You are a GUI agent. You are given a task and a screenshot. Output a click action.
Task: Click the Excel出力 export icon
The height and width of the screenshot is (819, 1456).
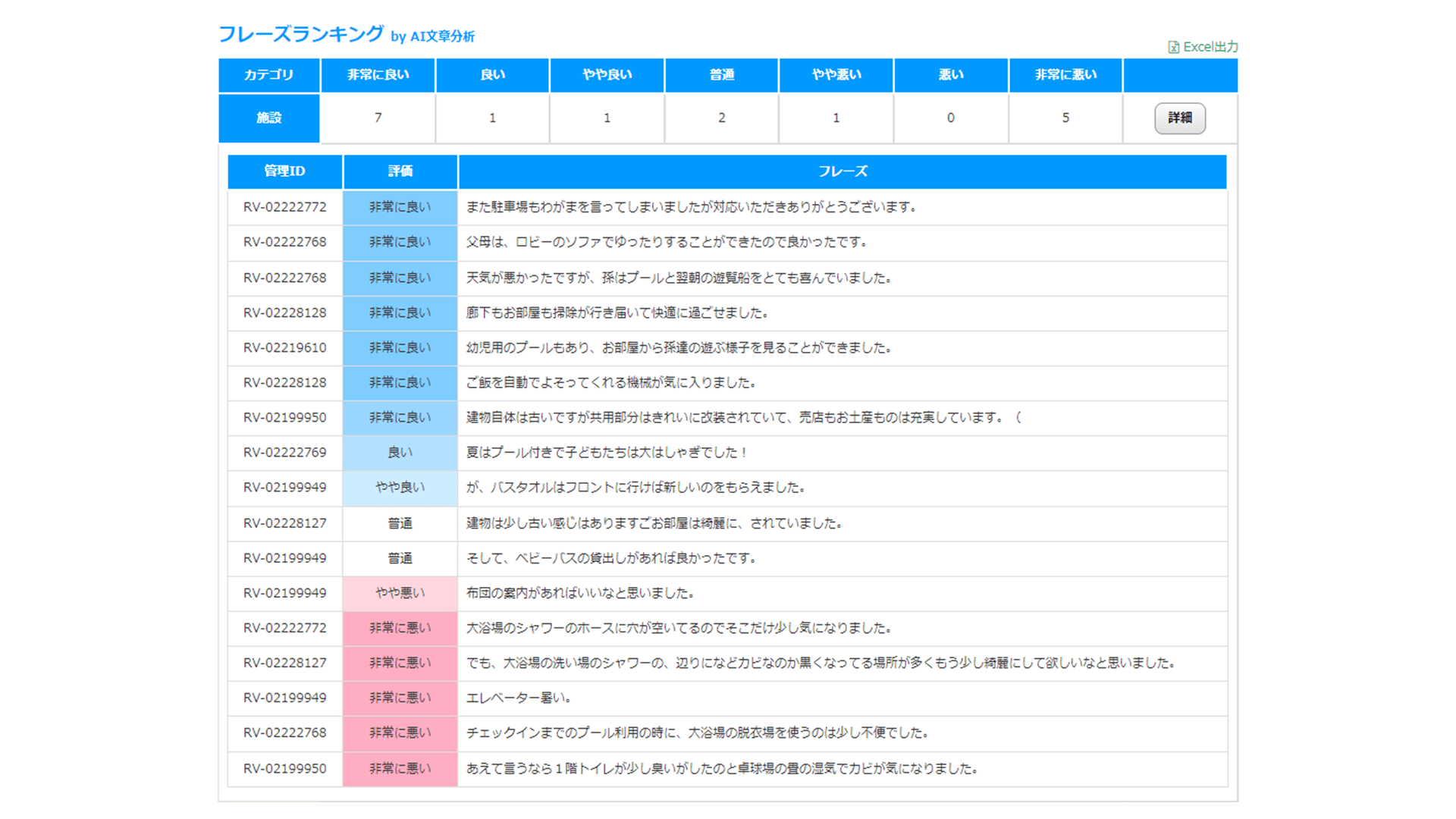tap(1173, 47)
